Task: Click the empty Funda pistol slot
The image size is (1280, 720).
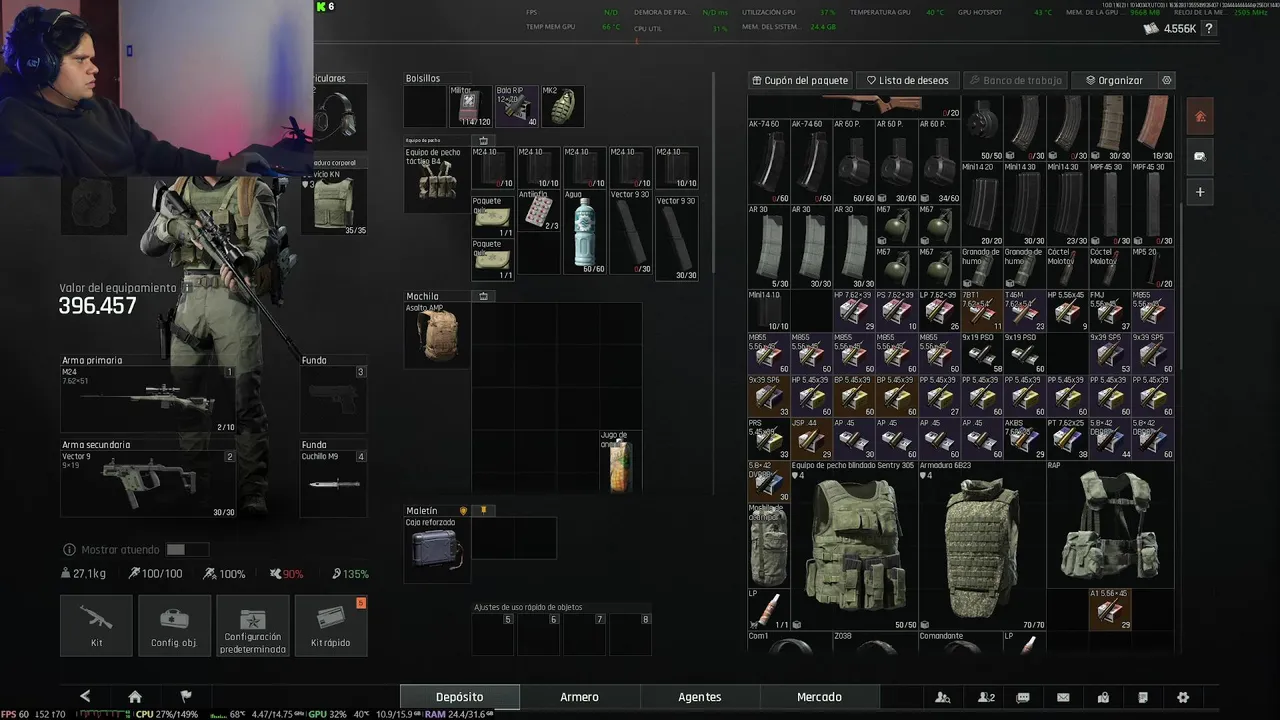Action: click(x=334, y=400)
